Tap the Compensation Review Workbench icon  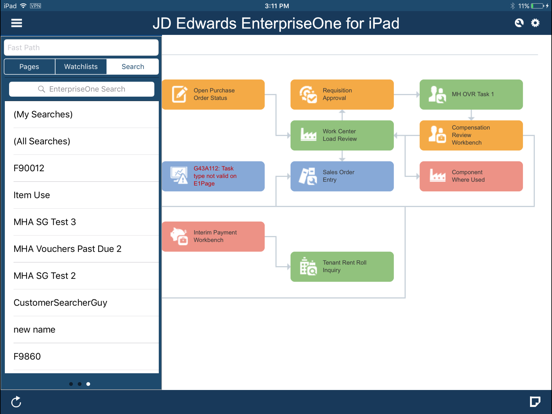pos(437,135)
